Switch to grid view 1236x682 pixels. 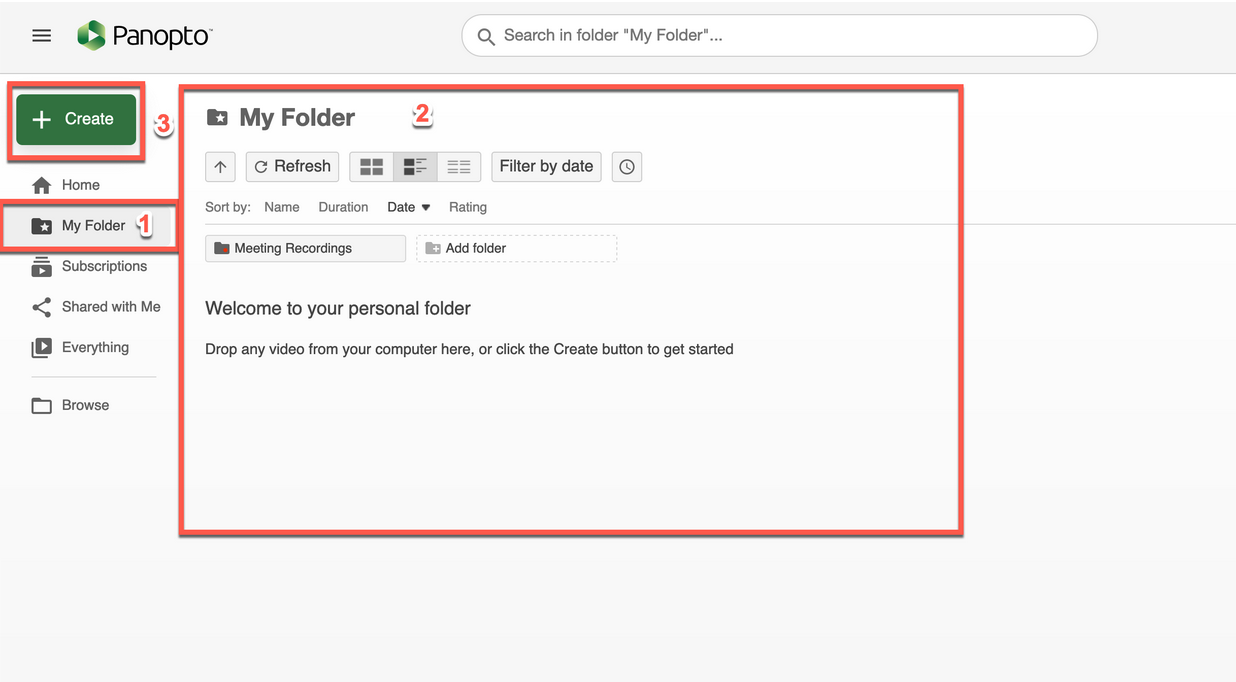pyautogui.click(x=372, y=167)
